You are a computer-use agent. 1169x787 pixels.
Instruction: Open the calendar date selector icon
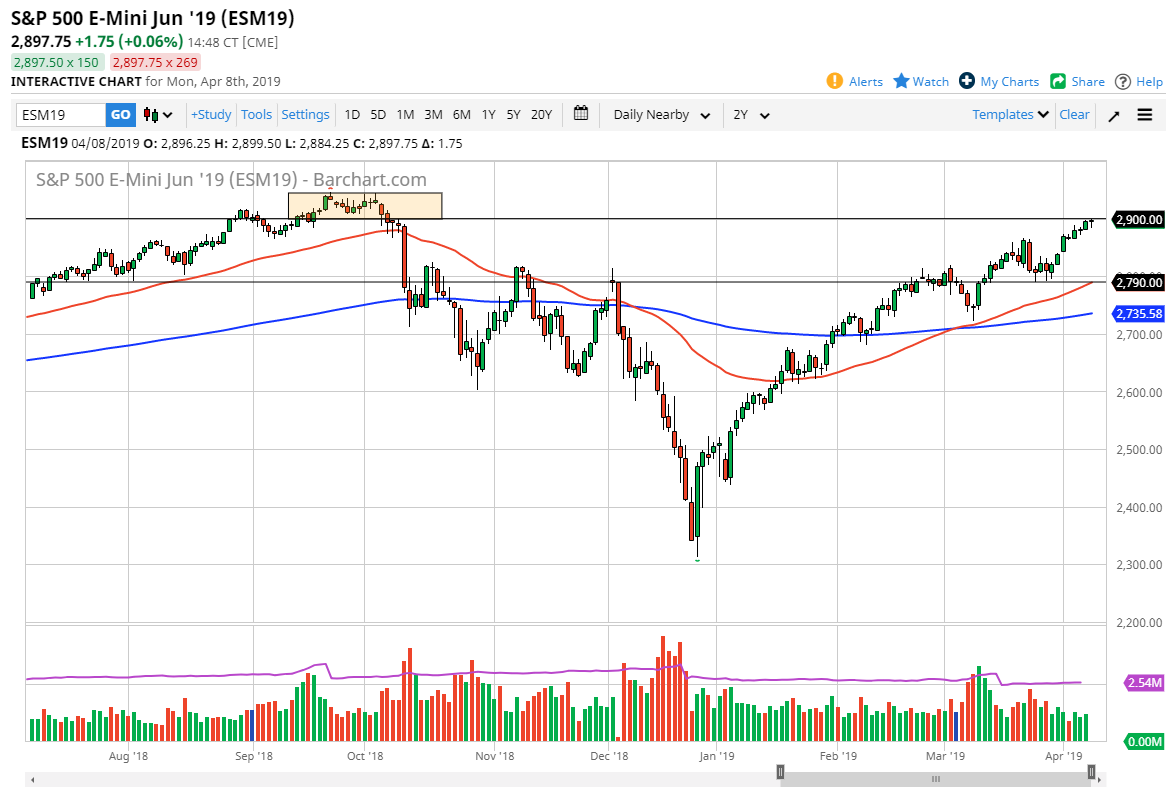tap(581, 114)
